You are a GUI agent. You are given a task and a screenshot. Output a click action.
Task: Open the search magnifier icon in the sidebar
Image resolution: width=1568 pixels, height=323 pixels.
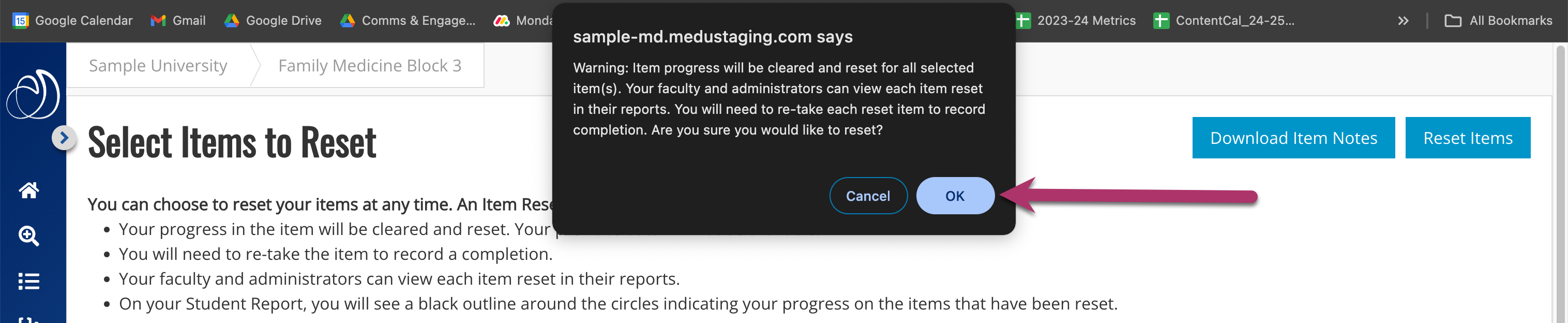click(x=29, y=237)
